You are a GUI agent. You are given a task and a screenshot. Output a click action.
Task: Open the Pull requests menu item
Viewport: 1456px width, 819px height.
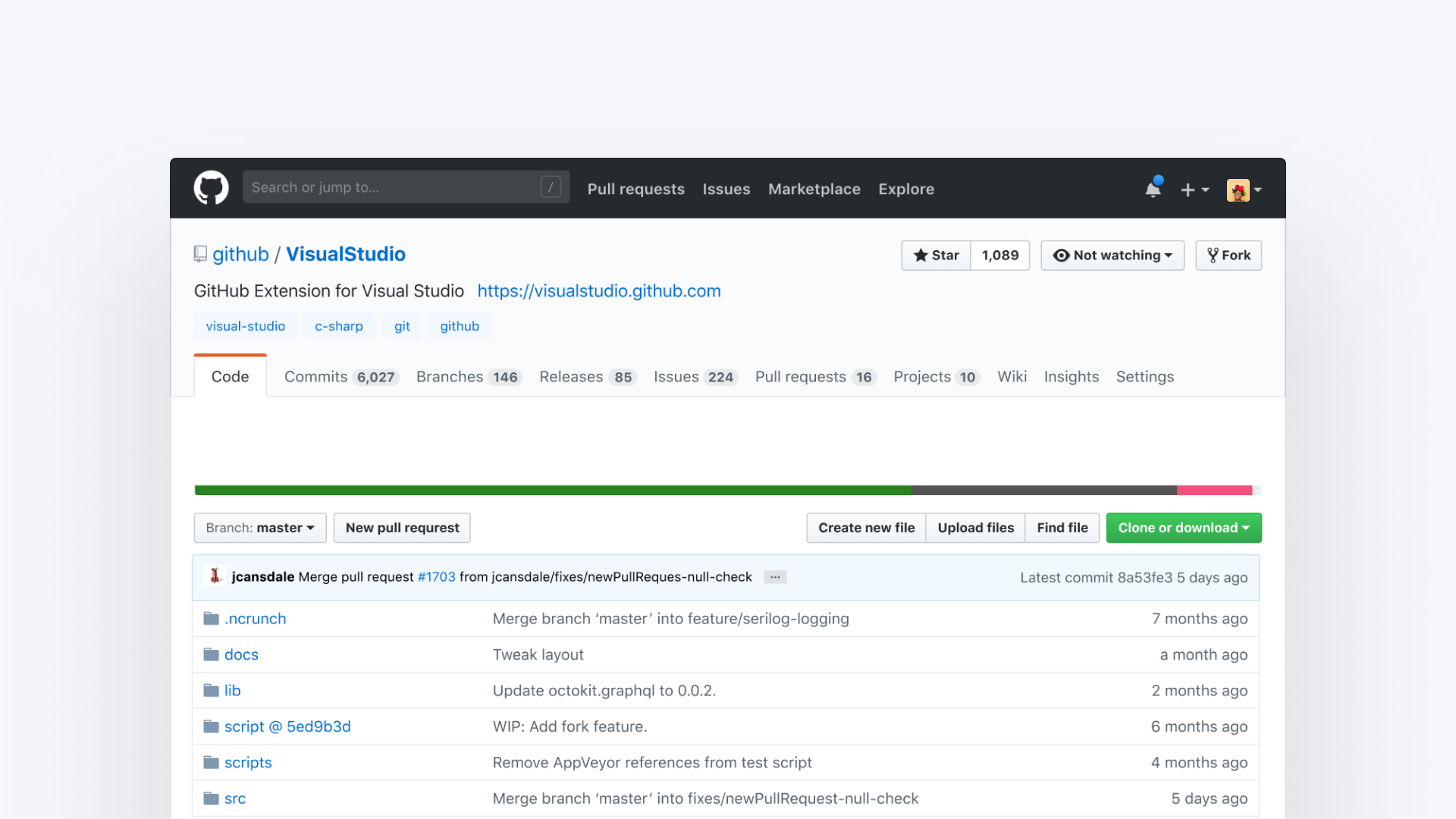[635, 189]
